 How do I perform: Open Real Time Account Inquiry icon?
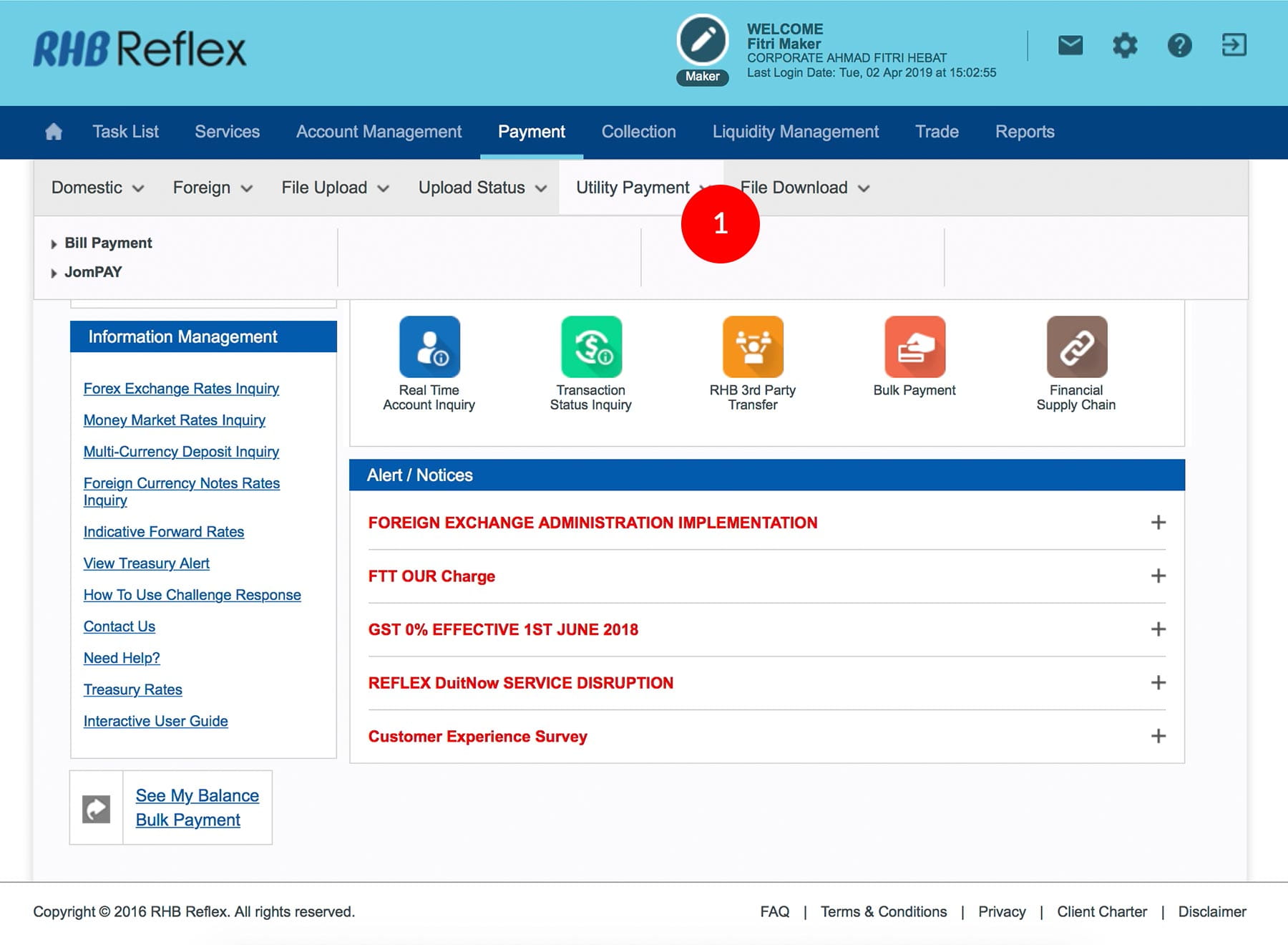click(429, 347)
